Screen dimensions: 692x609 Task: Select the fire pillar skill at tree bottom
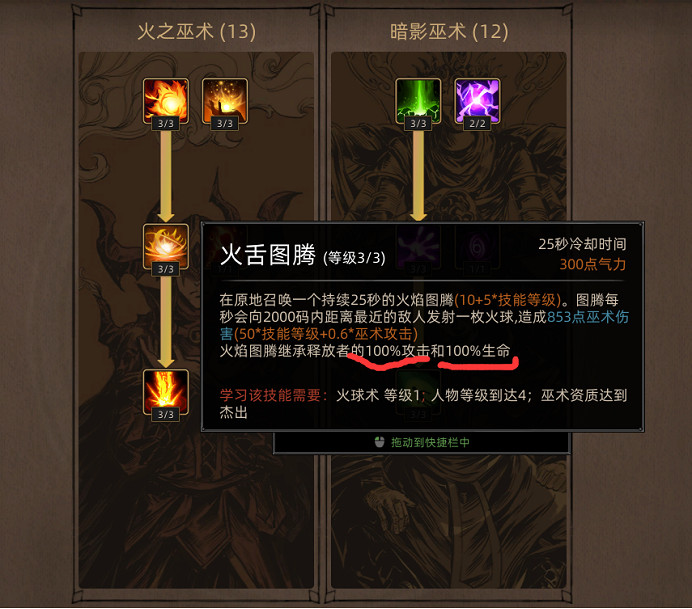(x=165, y=392)
